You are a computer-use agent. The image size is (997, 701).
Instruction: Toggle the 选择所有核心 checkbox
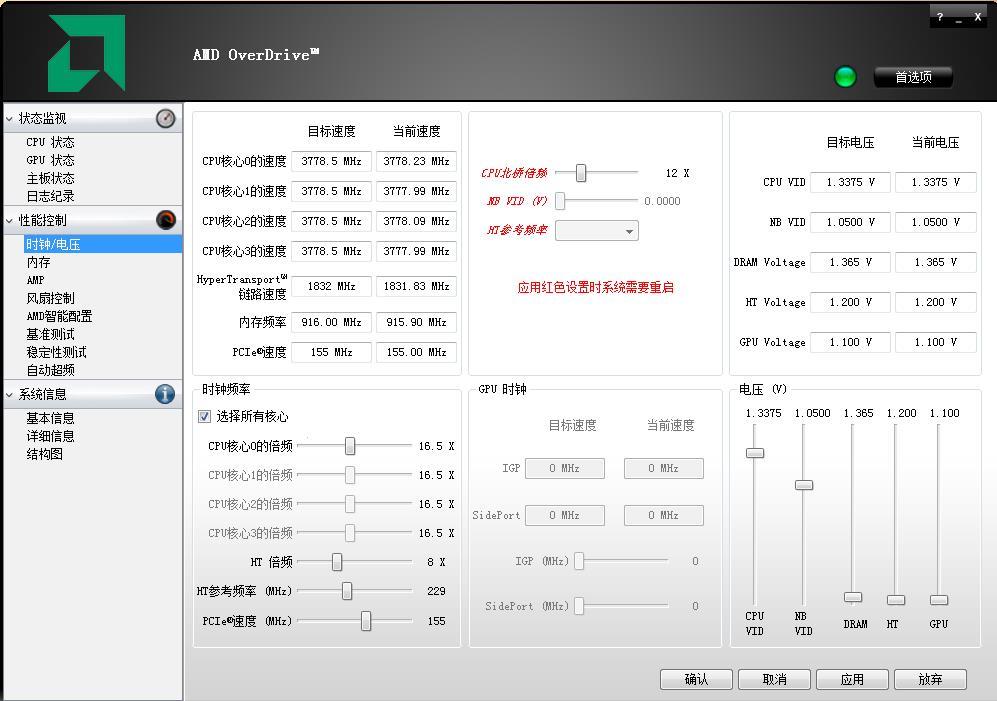click(205, 417)
